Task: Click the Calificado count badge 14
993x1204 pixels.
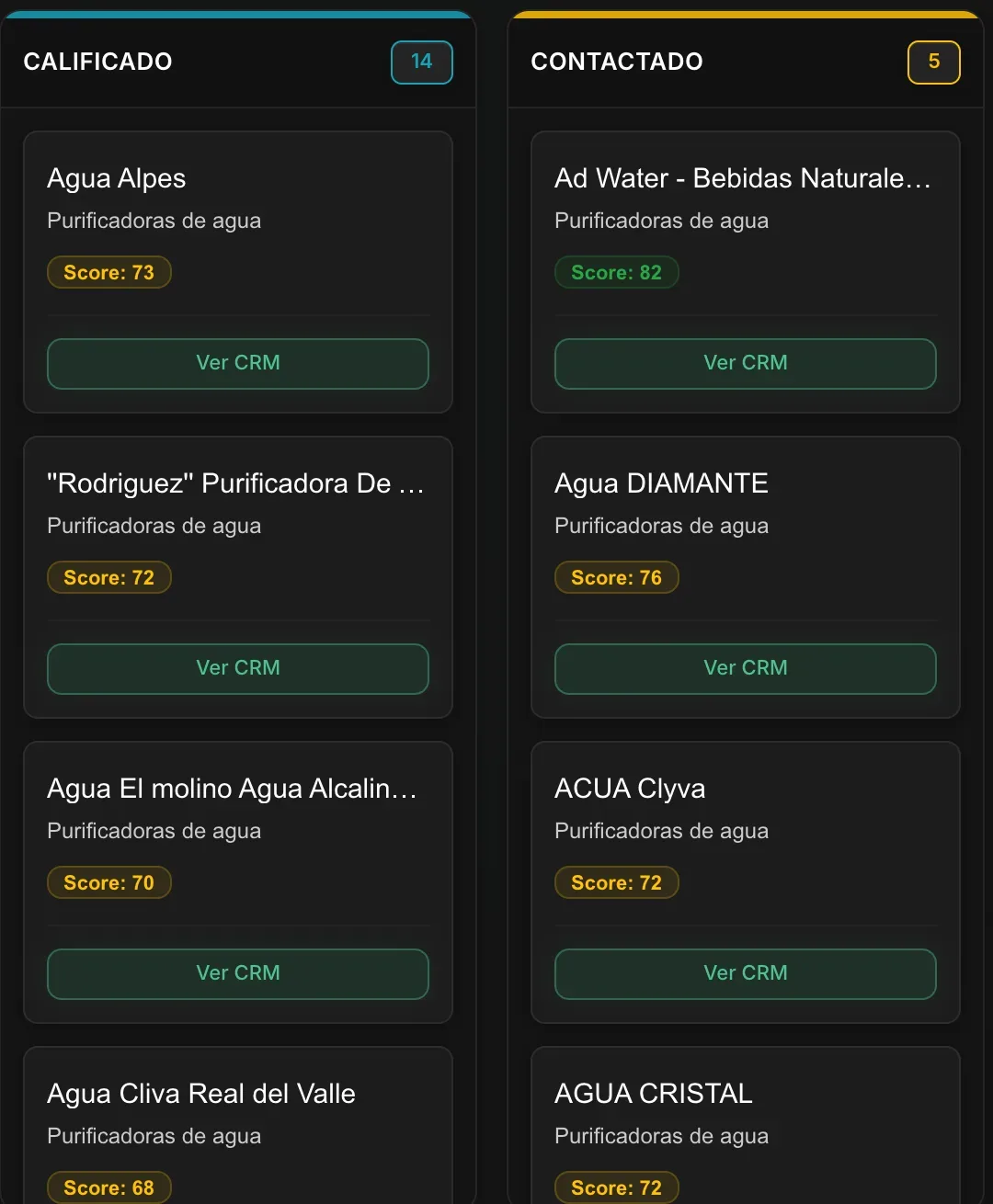Action: point(422,62)
